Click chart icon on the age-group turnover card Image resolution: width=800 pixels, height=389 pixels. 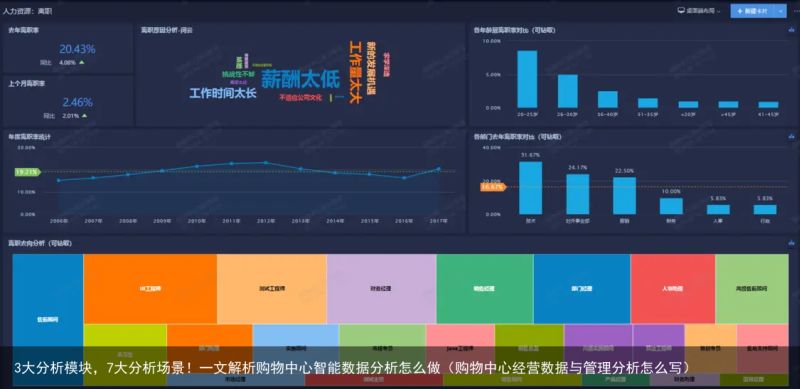tap(790, 30)
